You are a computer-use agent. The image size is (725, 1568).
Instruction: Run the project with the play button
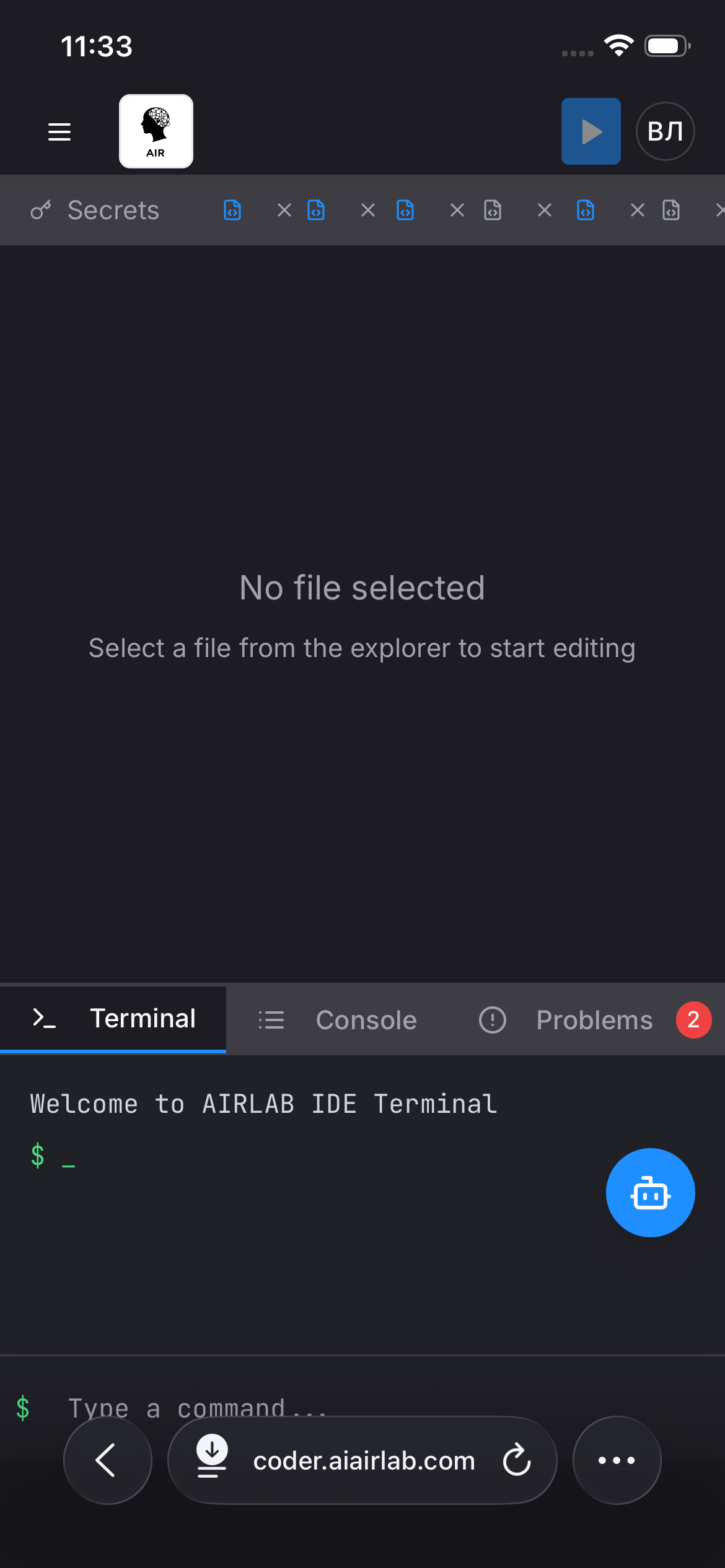591,131
